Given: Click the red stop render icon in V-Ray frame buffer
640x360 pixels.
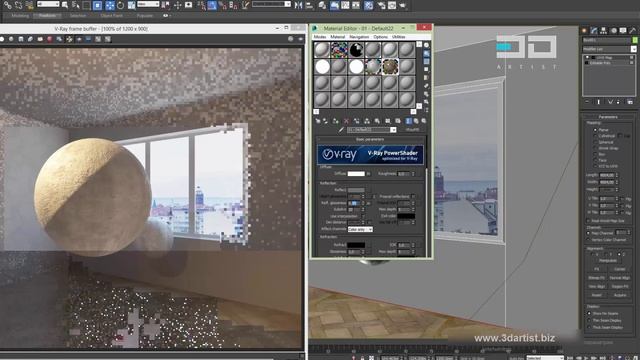Looking at the screenshot, I should point(49,39).
